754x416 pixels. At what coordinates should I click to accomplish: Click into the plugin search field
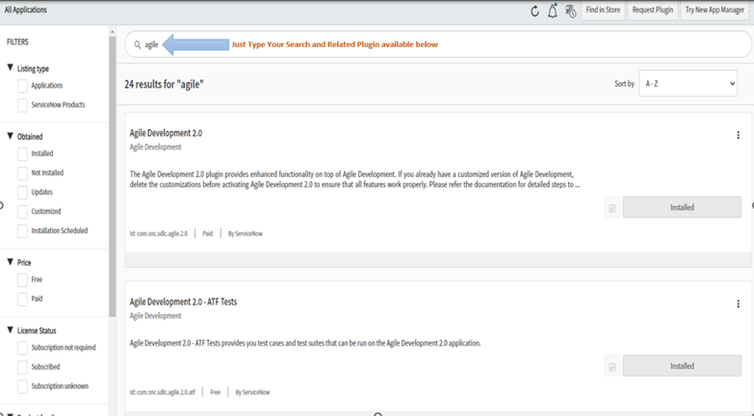click(438, 45)
